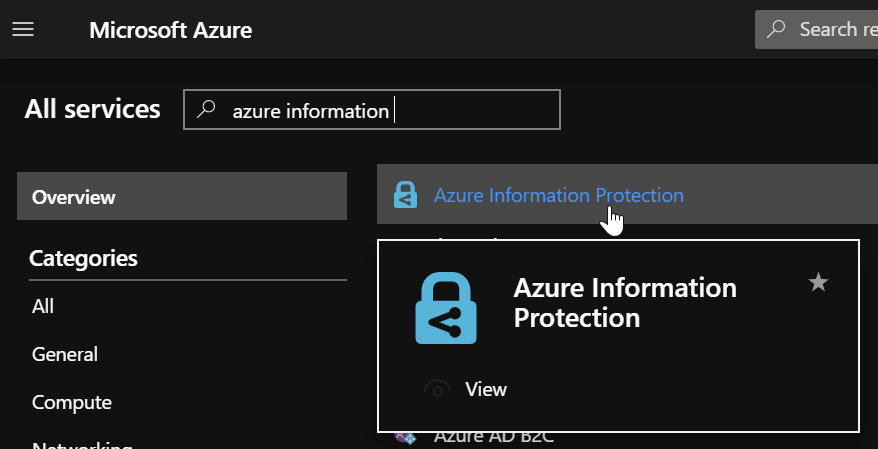
Task: Click the small lock icon in result row
Action: [405, 195]
